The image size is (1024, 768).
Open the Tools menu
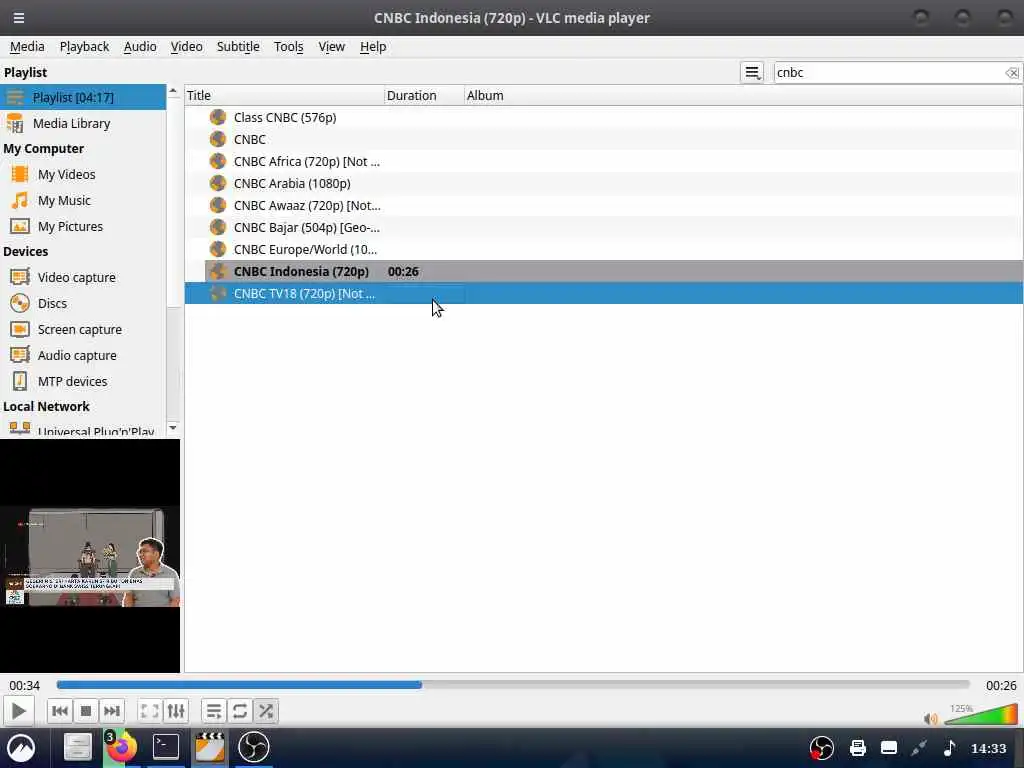coord(288,47)
